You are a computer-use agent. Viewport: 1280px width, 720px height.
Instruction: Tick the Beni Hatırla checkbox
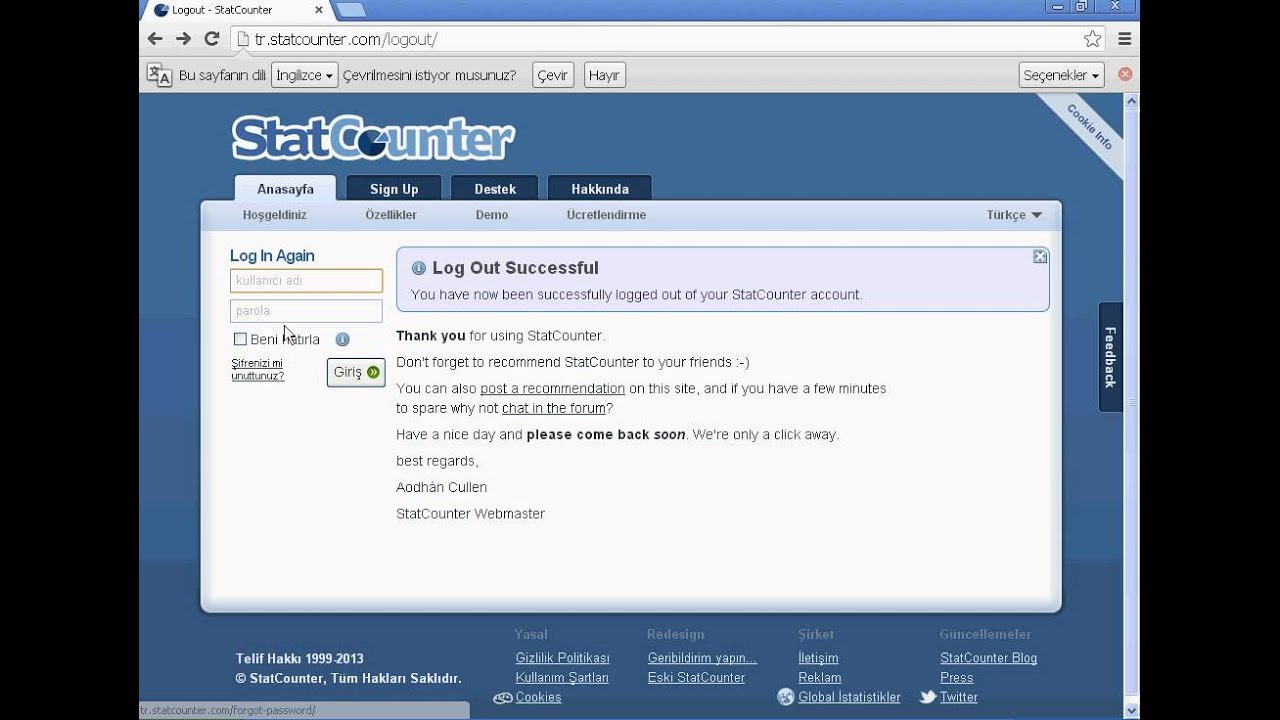tap(240, 339)
